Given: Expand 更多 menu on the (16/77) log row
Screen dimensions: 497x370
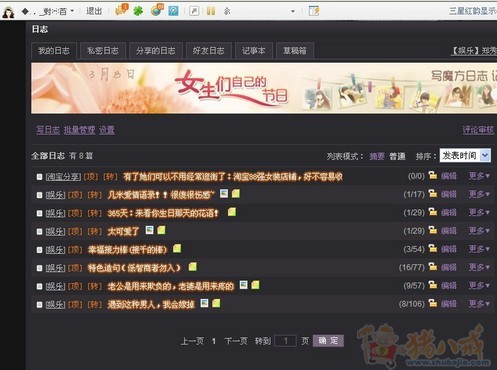Looking at the screenshot, I should (x=479, y=267).
